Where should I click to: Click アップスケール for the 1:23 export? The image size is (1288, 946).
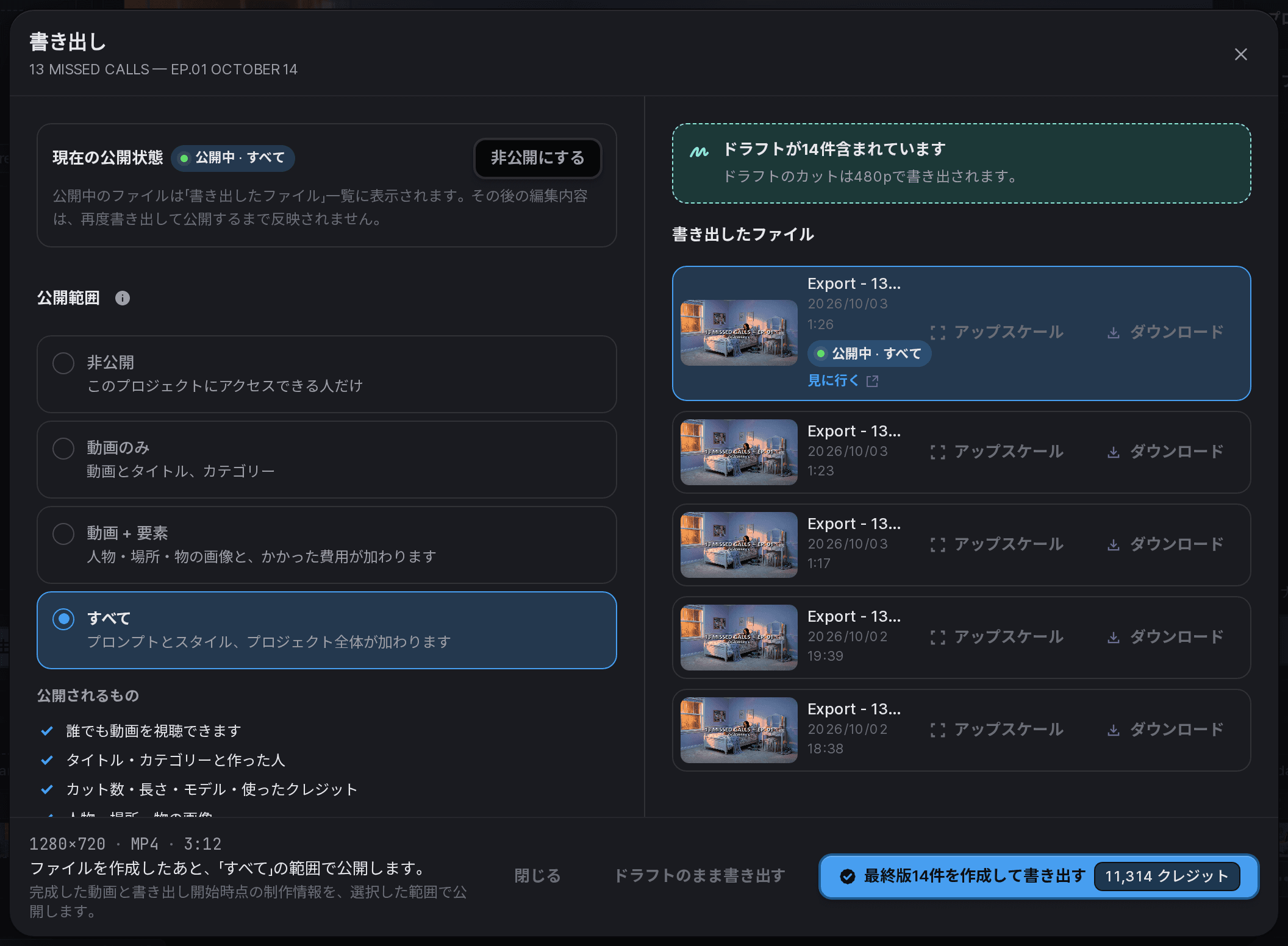pyautogui.click(x=997, y=452)
